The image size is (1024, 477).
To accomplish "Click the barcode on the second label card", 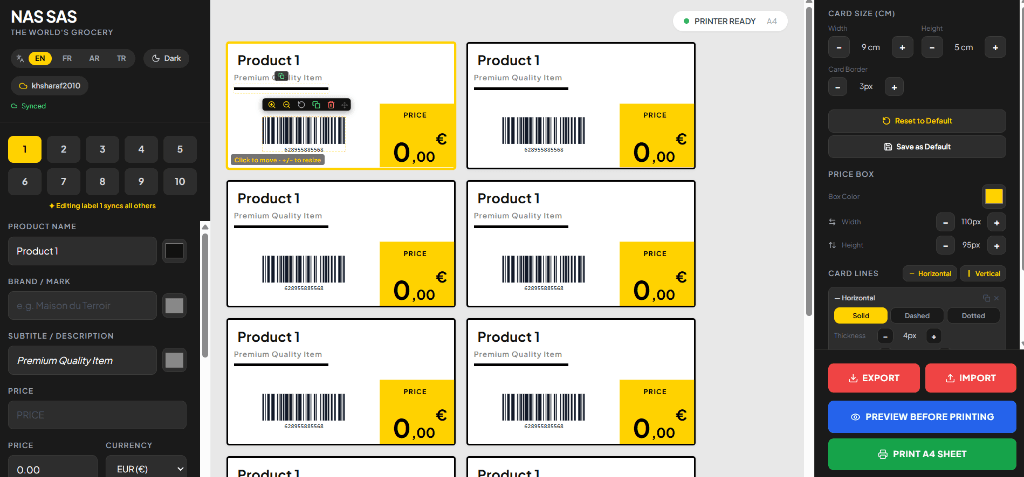I will (543, 133).
